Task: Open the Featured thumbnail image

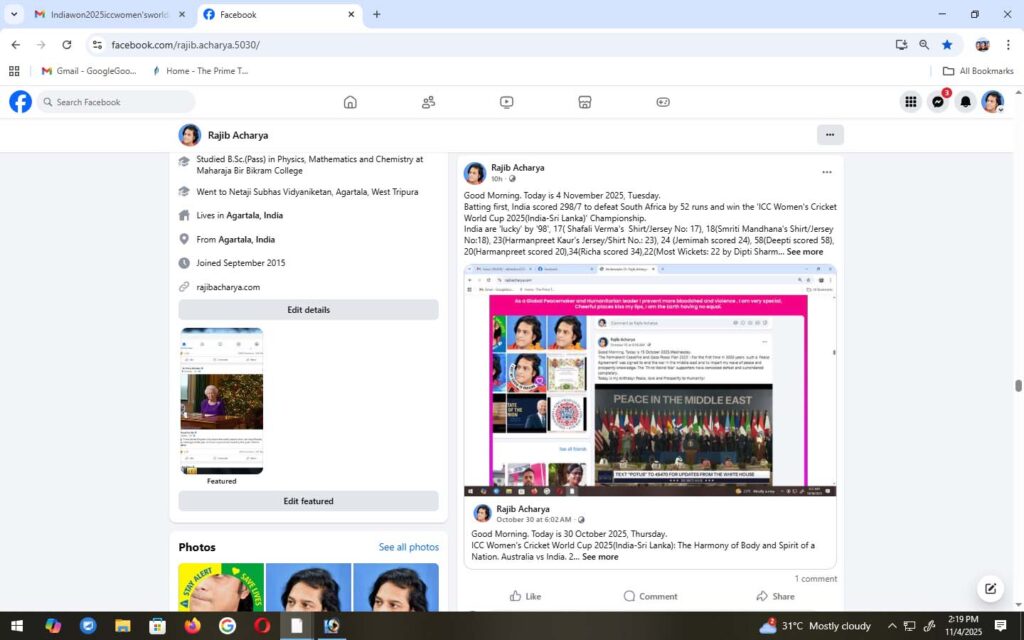Action: pyautogui.click(x=222, y=400)
